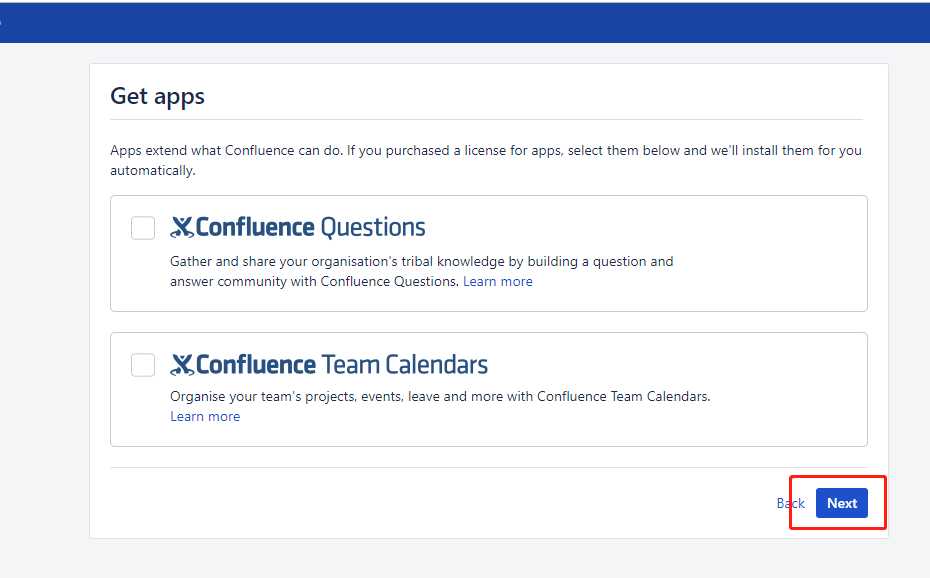
Task: Go Back to the previous setup step
Action: (x=791, y=503)
